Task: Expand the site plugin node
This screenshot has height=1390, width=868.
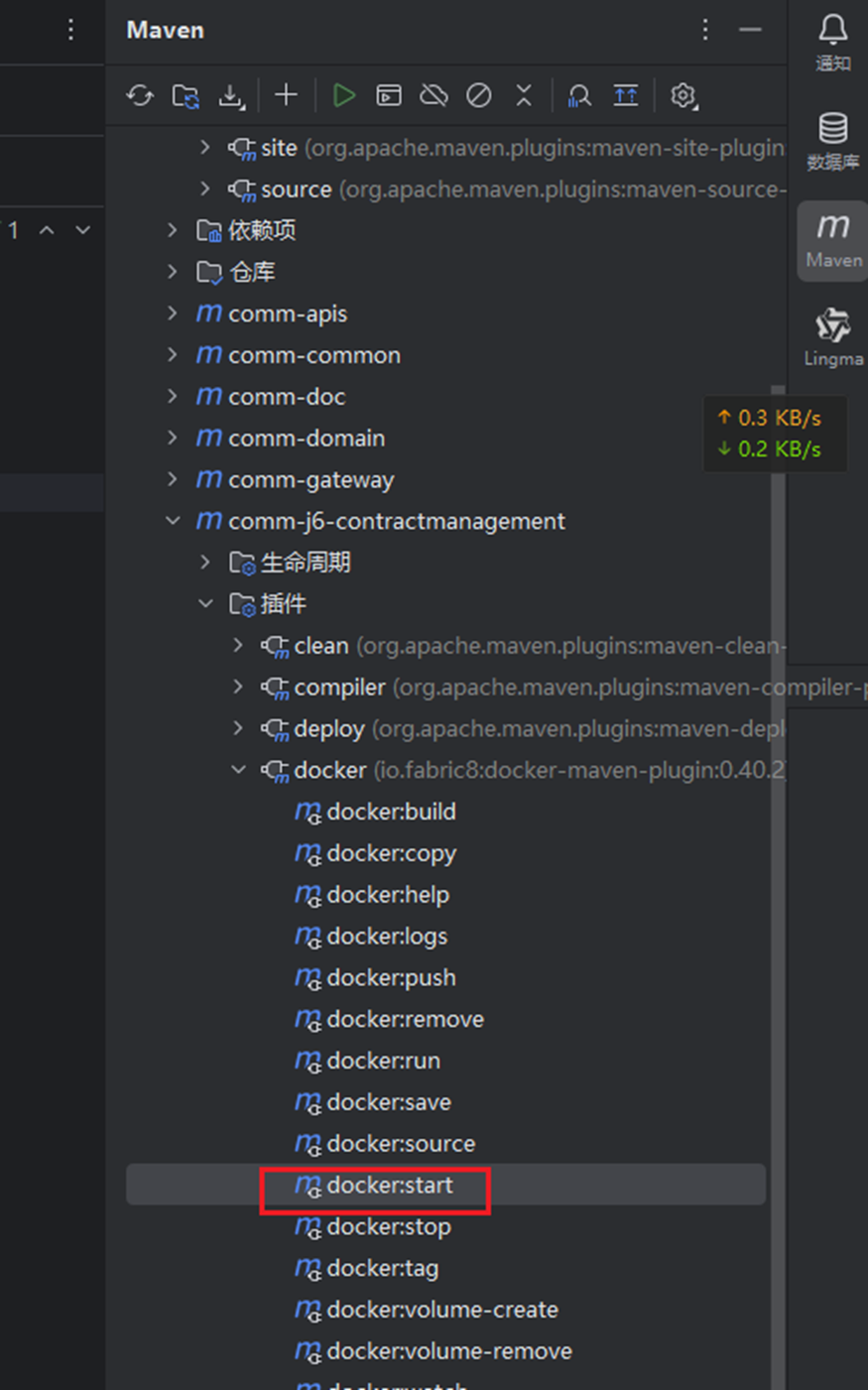Action: (x=205, y=148)
